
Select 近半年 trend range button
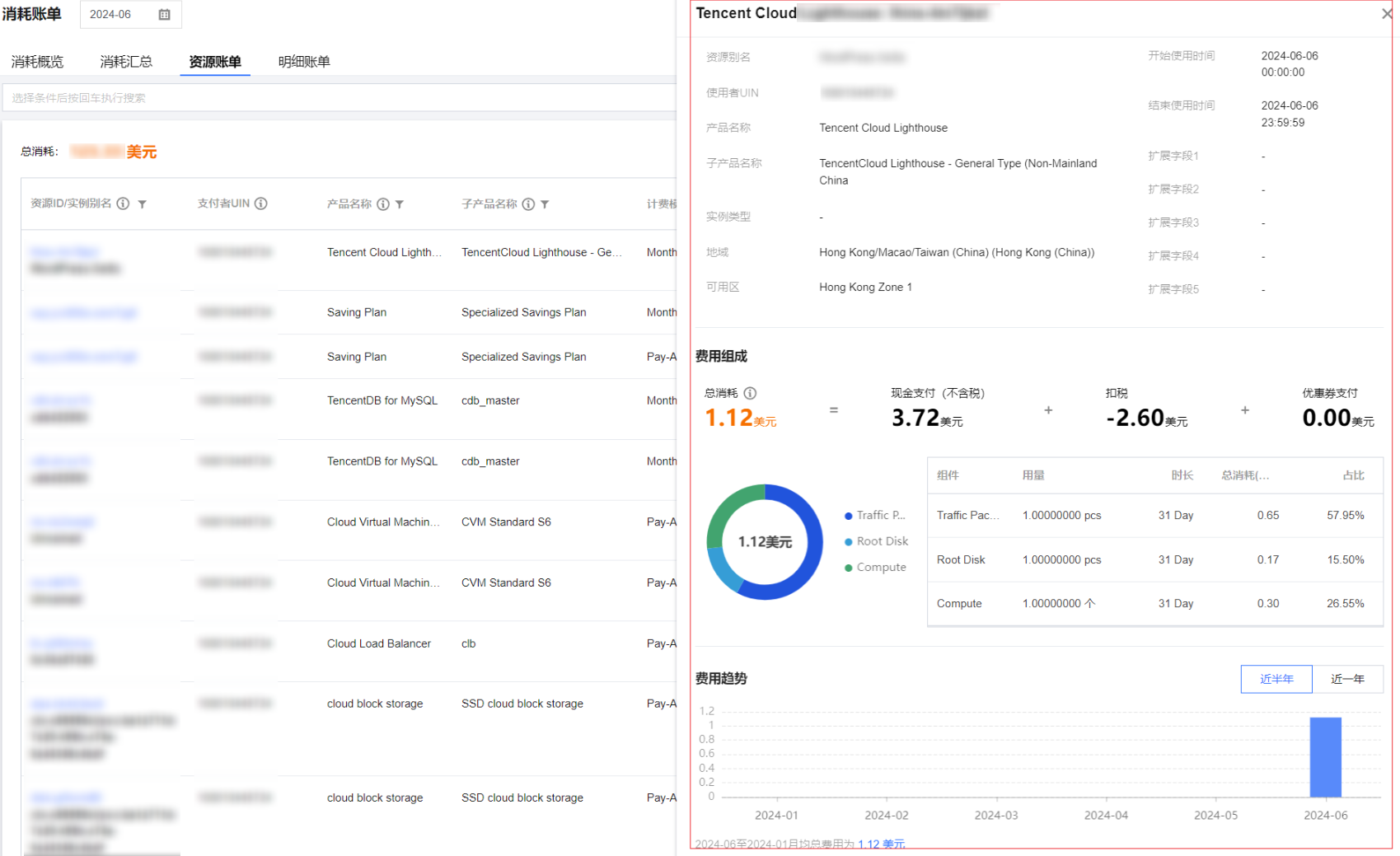[1276, 679]
